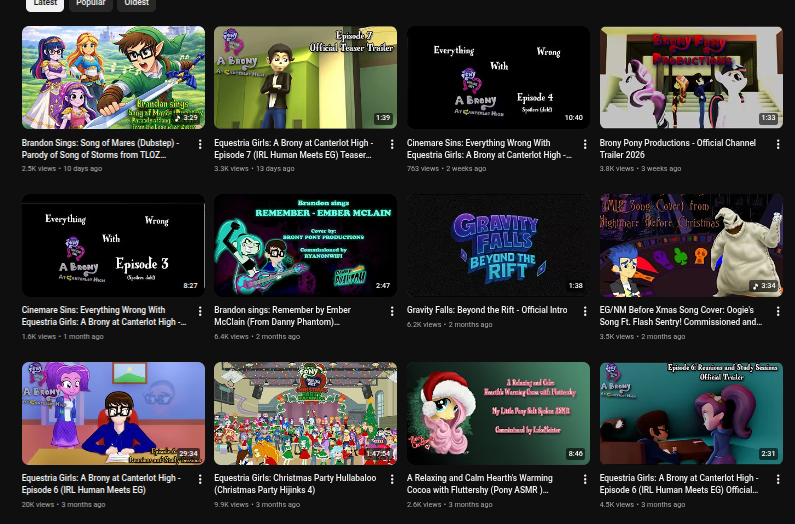
Task: Open menu for the Fluttershy Pony ASMR video
Action: pyautogui.click(x=585, y=479)
